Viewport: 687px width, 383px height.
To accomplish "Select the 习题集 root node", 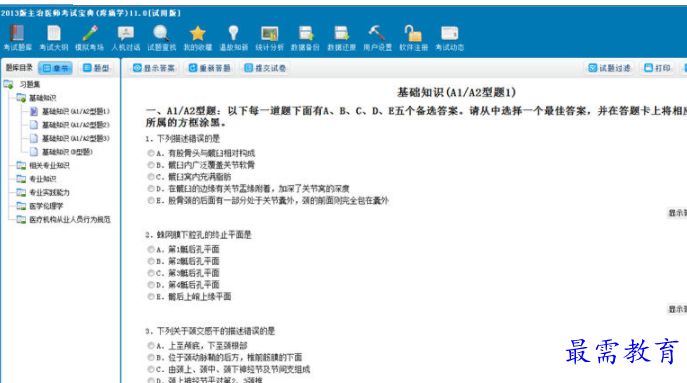I will tap(29, 84).
